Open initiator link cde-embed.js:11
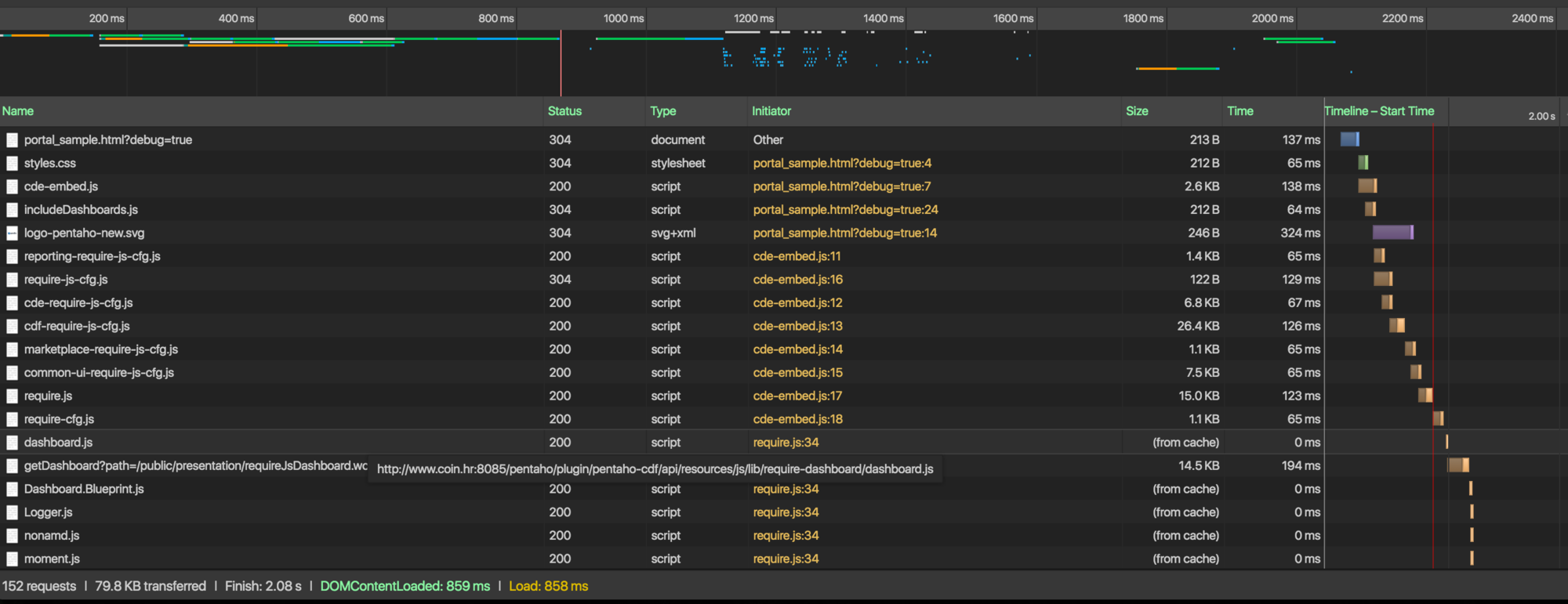Viewport: 1568px width, 604px height. (797, 256)
